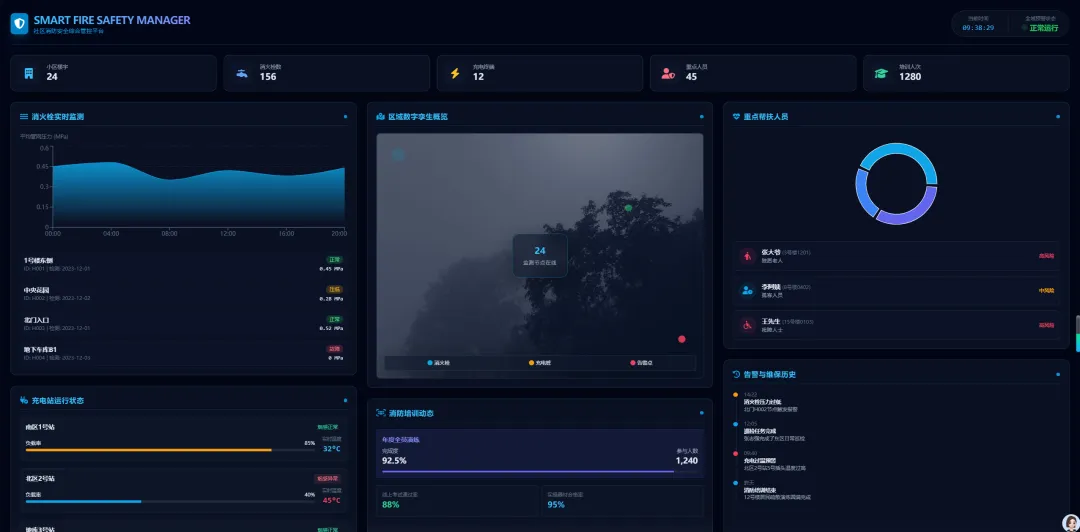
Task: Click the hydrant faucet icon on the 156 card
Action: point(242,73)
